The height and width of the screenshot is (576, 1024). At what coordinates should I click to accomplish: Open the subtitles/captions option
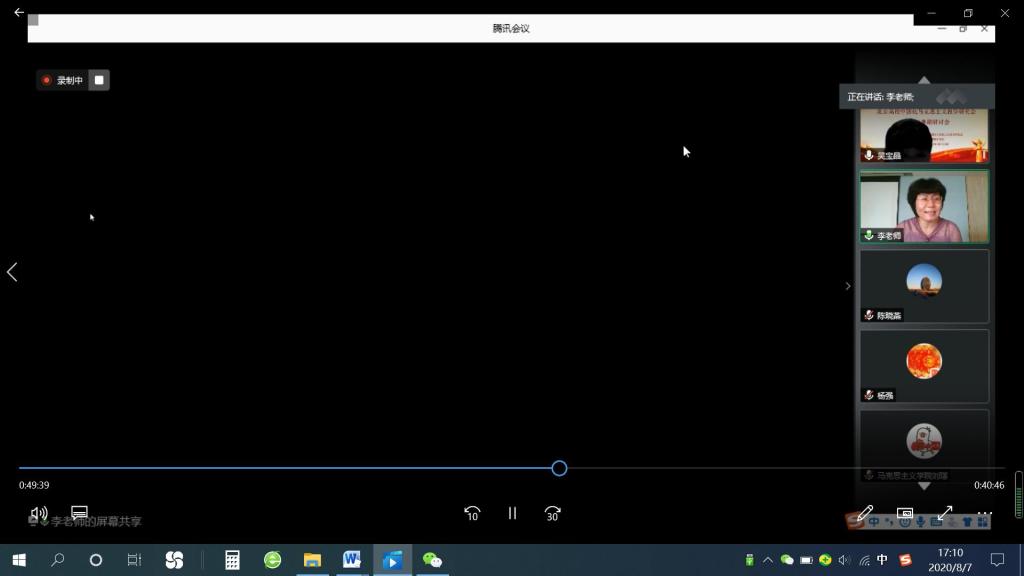79,513
